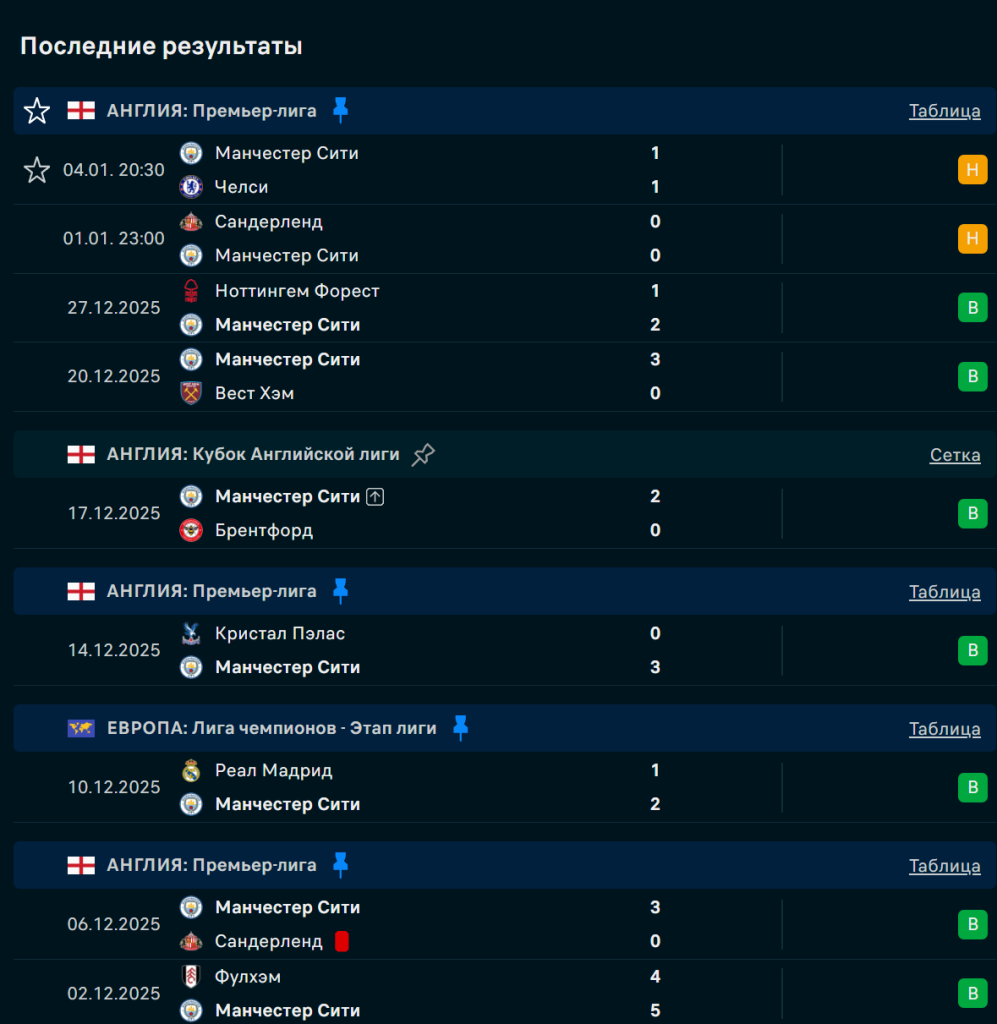
Task: Open the League Cup Сетка bracket link
Action: pos(954,455)
